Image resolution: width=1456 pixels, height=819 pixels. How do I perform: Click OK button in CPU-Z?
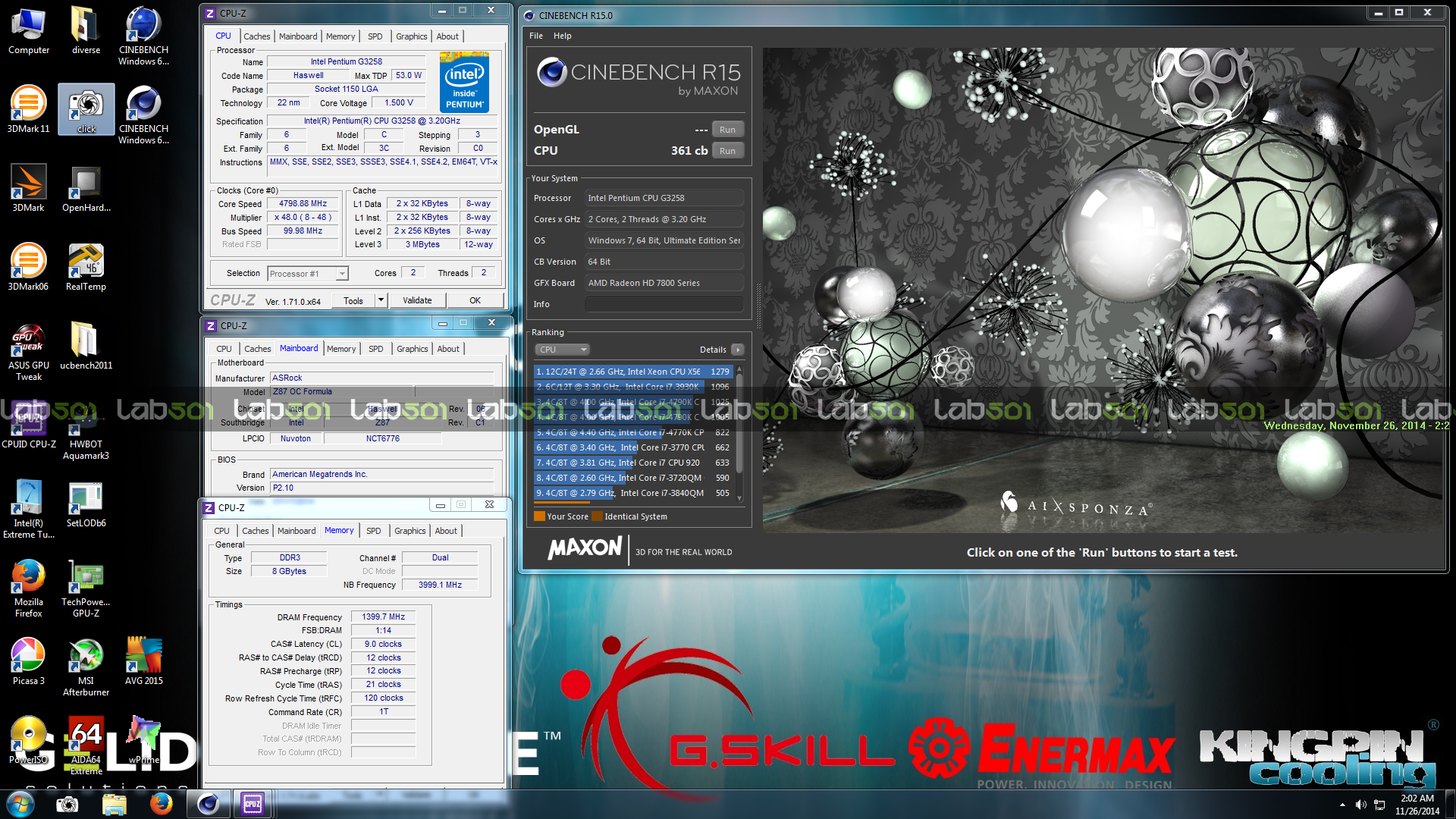point(475,300)
